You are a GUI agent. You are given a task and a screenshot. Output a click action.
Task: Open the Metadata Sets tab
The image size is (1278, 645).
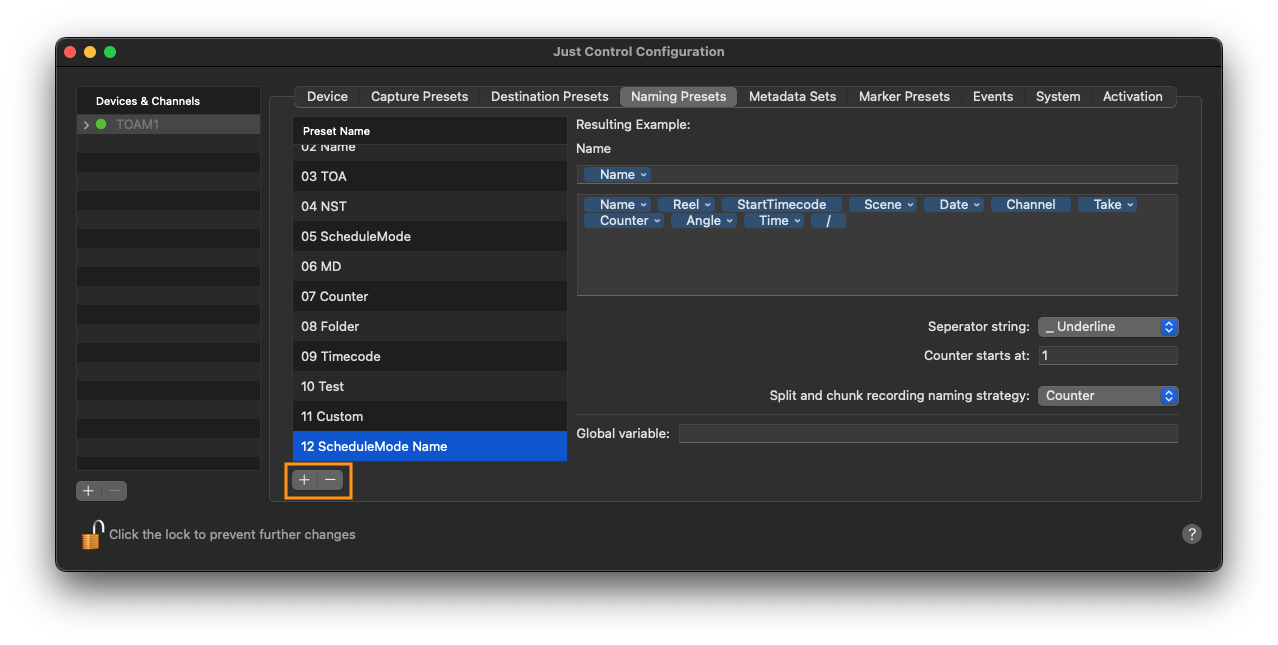pos(792,97)
